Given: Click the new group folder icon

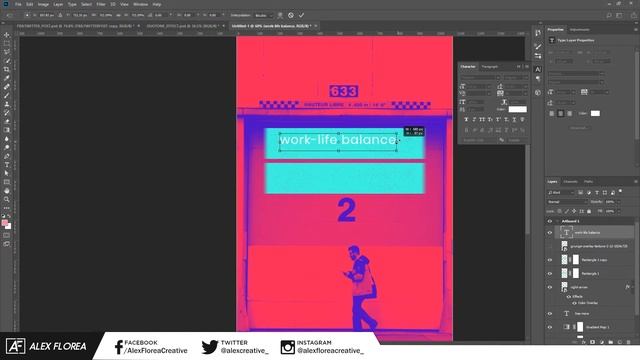Looking at the screenshot, I should point(611,342).
